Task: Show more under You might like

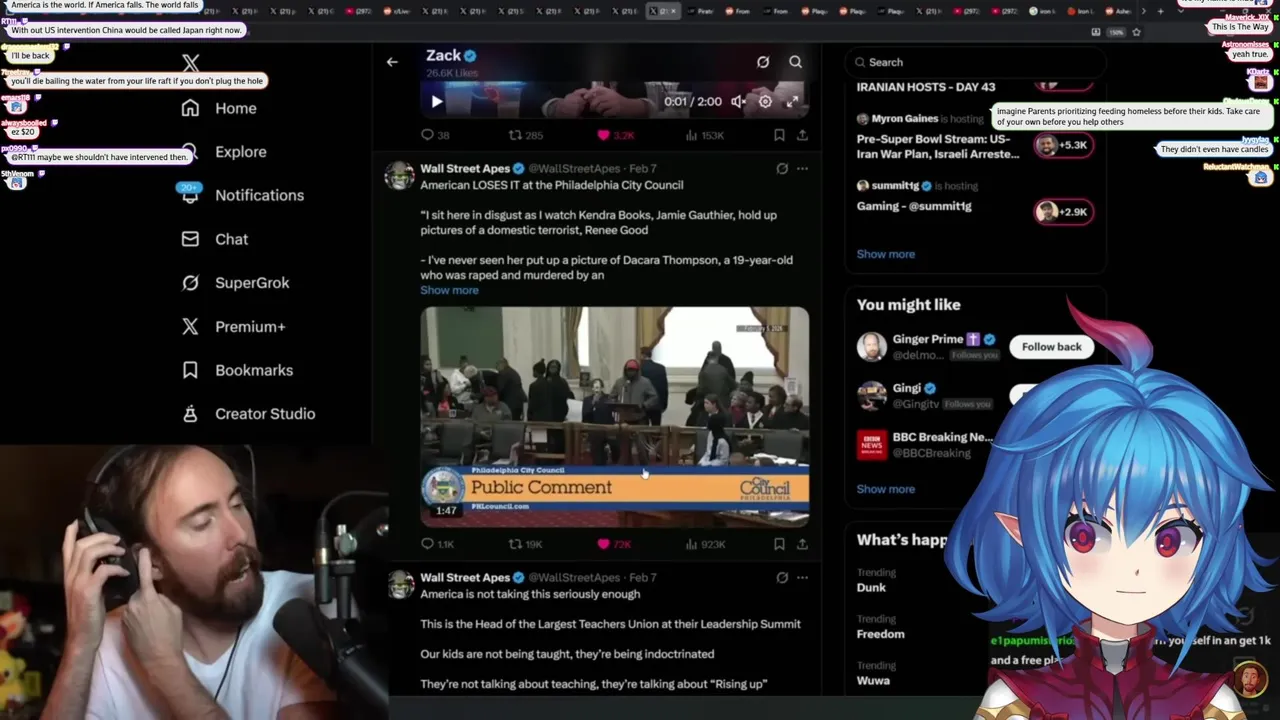Action: pyautogui.click(x=885, y=489)
